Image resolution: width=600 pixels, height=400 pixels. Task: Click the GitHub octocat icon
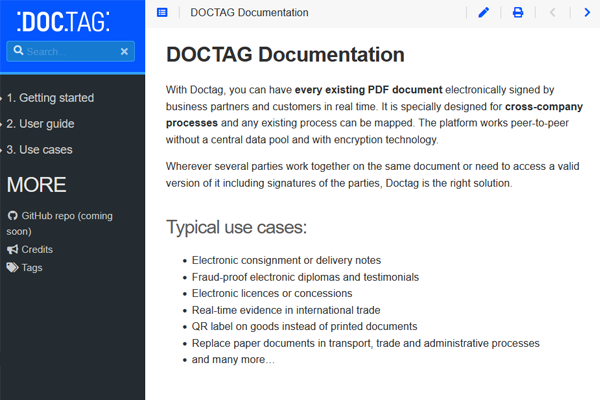[x=13, y=216]
